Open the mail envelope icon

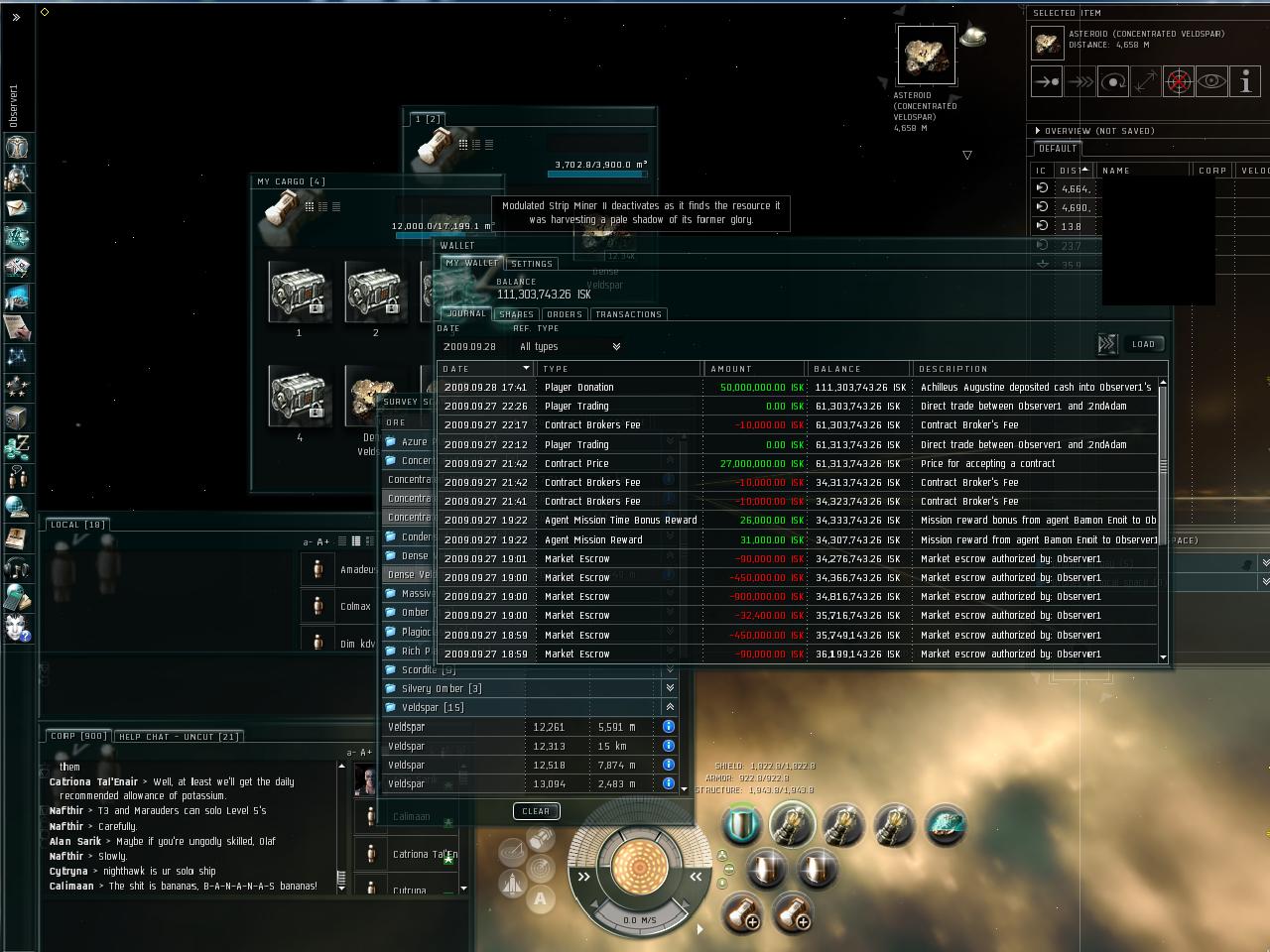pyautogui.click(x=18, y=207)
